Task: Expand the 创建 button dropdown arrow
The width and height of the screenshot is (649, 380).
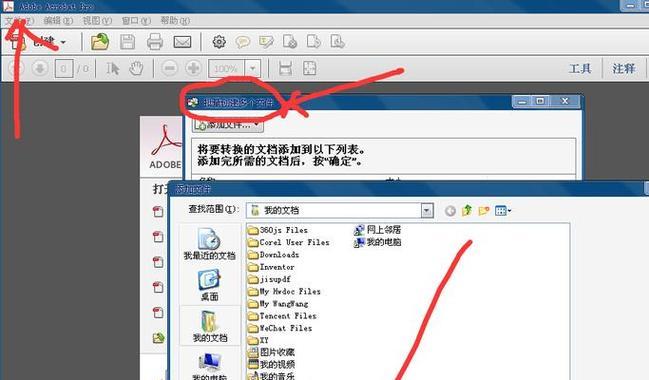Action: (x=63, y=42)
